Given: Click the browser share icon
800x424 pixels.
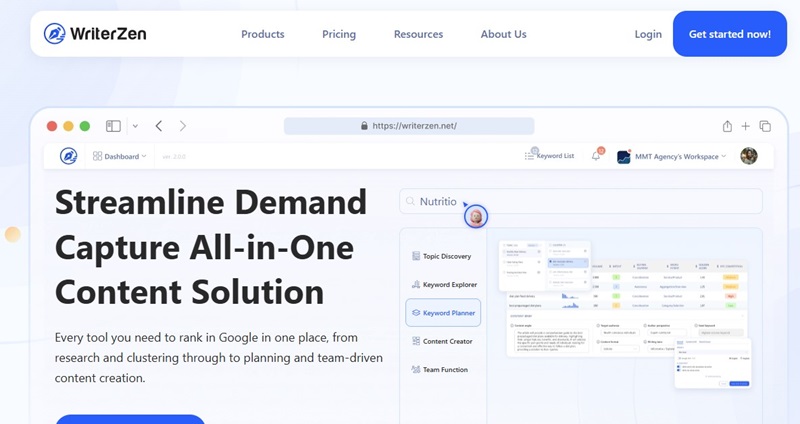Looking at the screenshot, I should tap(727, 126).
